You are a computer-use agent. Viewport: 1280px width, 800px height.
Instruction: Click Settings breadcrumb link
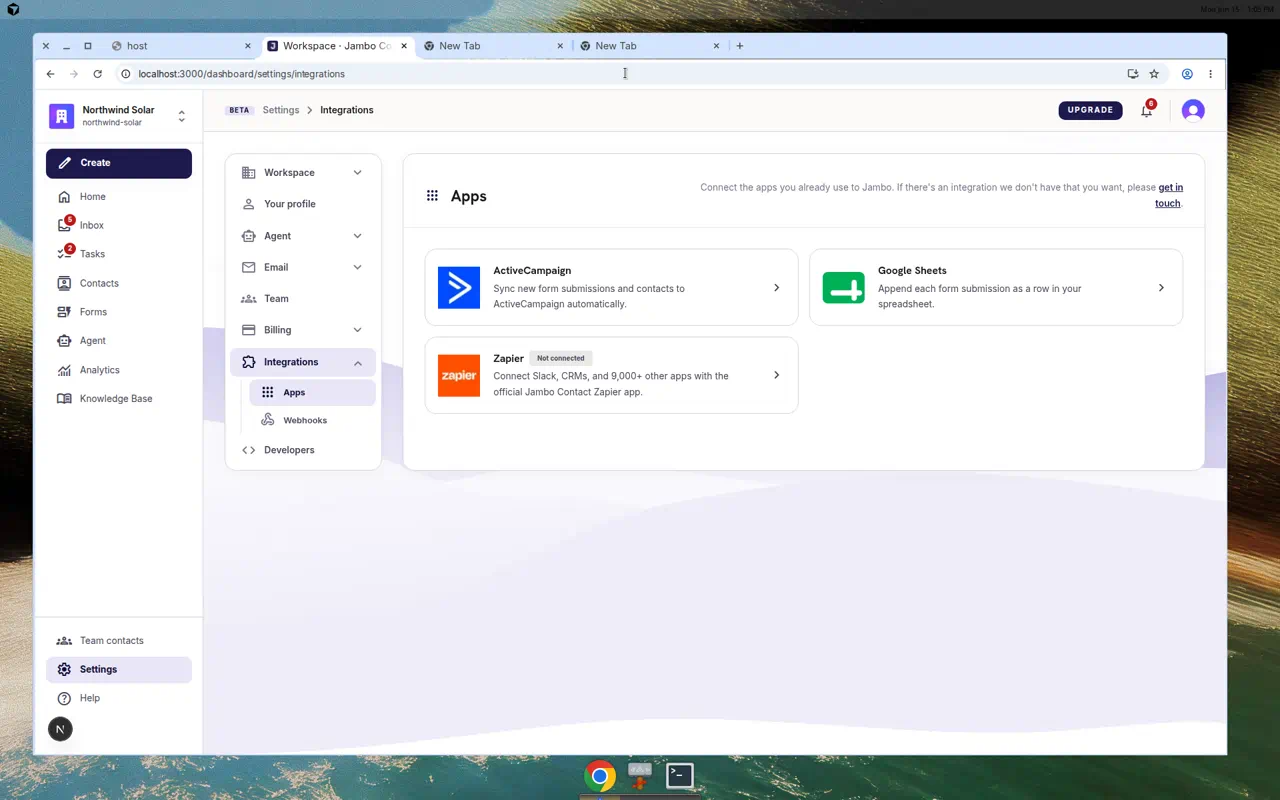point(281,110)
